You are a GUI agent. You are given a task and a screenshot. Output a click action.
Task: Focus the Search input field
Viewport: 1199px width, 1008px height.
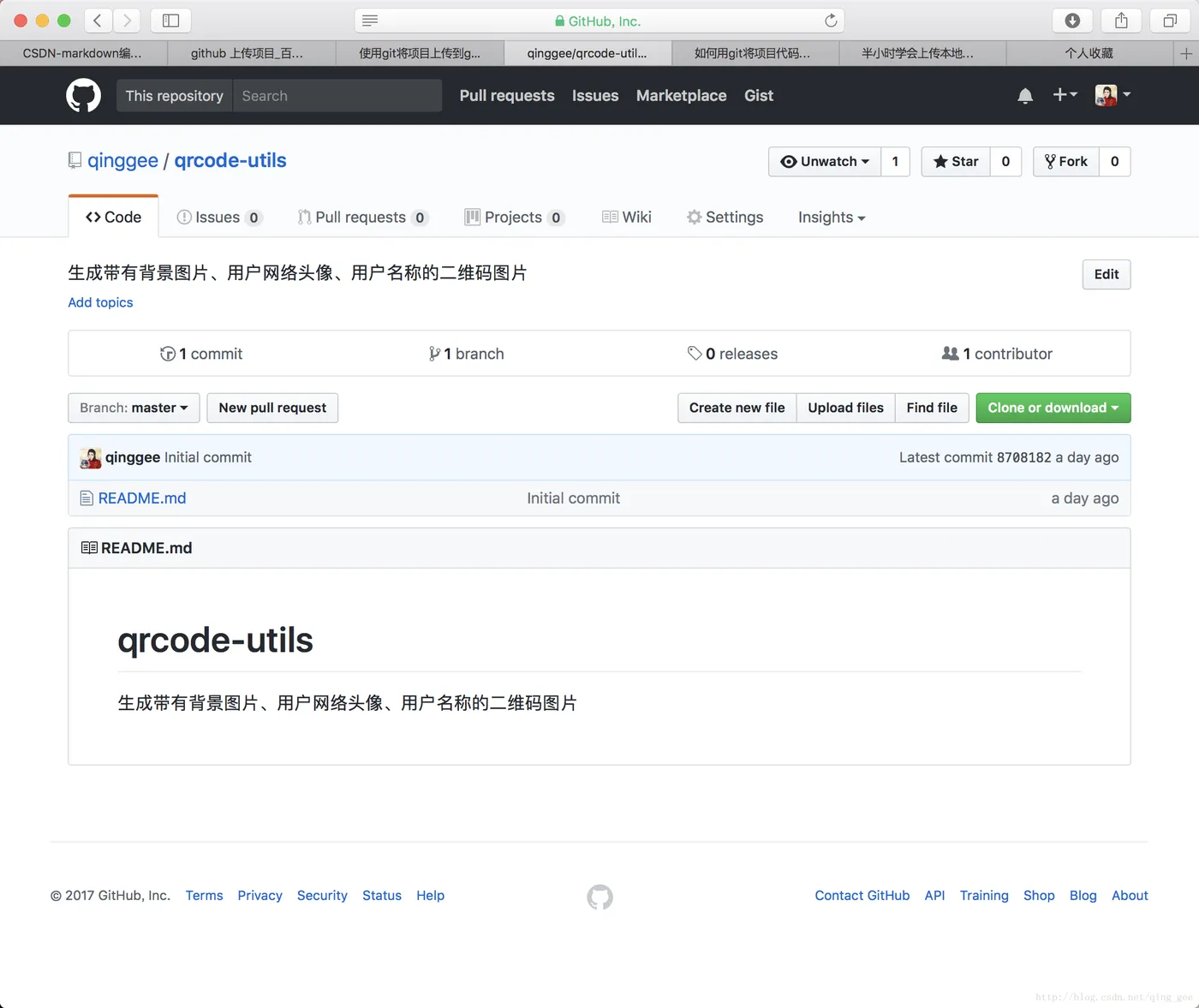(x=337, y=96)
